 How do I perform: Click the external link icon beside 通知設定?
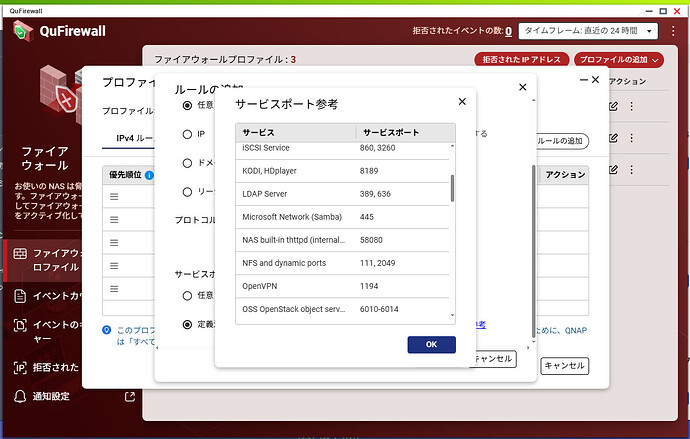129,397
